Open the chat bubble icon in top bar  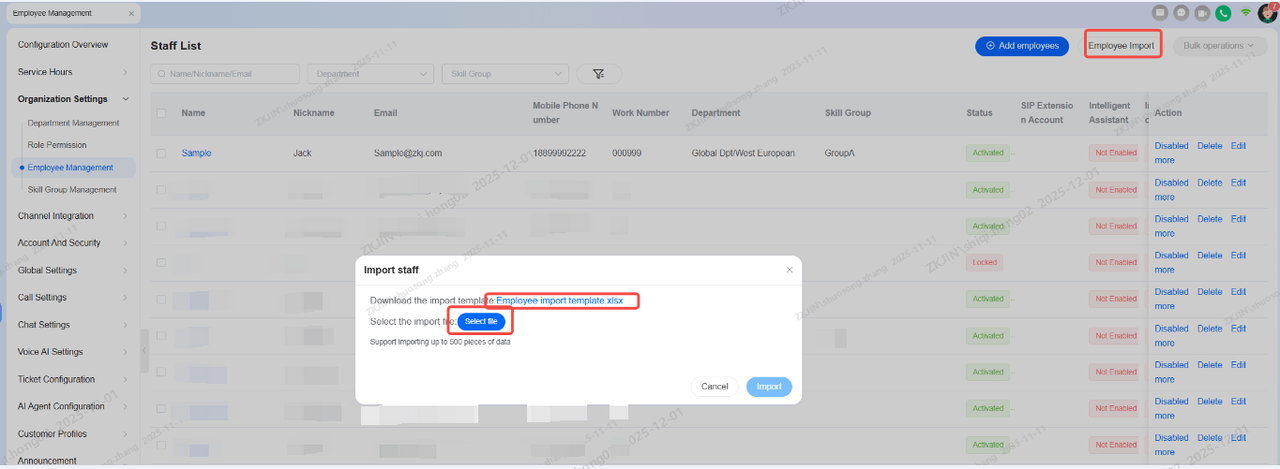click(1181, 13)
